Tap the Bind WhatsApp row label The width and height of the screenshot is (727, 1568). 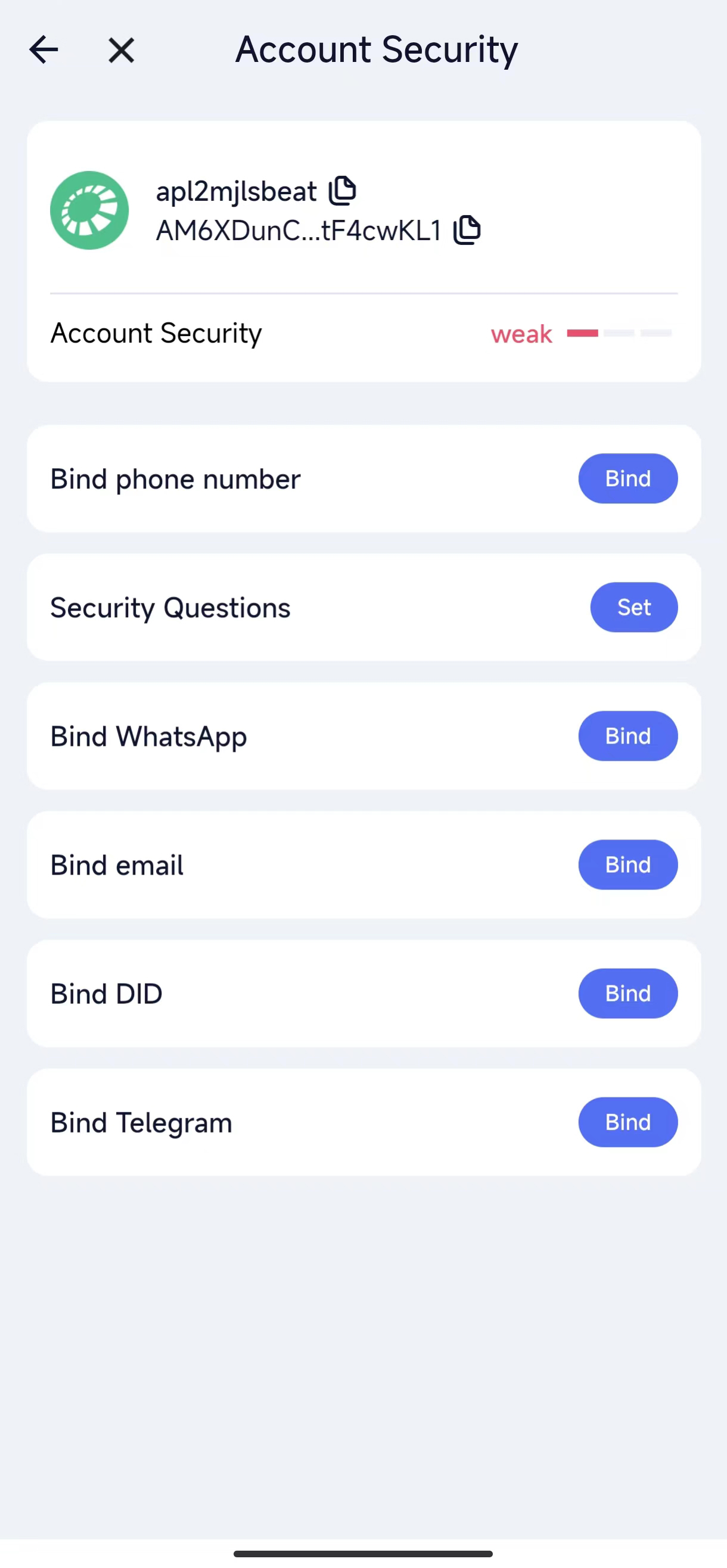click(148, 736)
